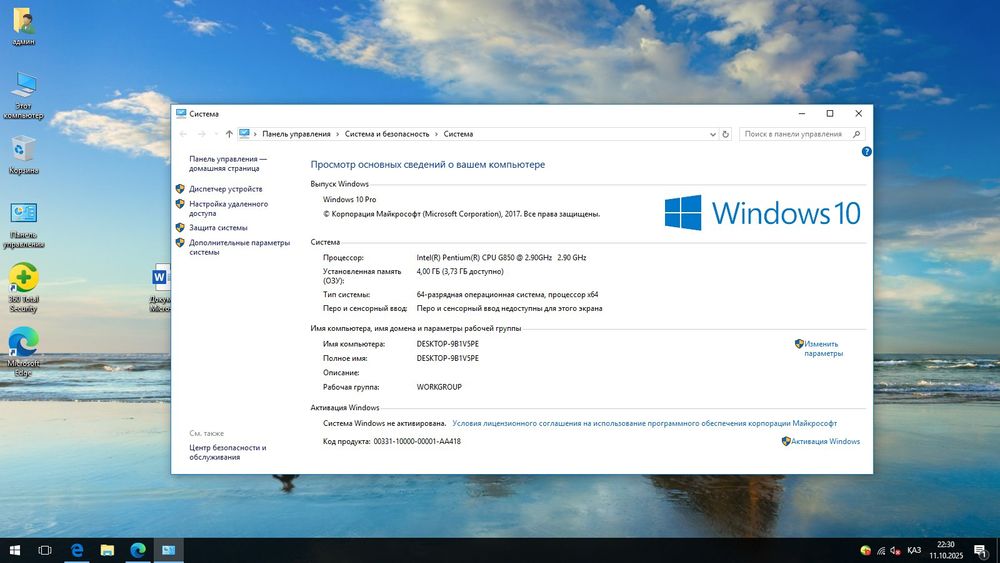
Task: Select the Этот компьютер desktop icon
Action: [x=24, y=94]
